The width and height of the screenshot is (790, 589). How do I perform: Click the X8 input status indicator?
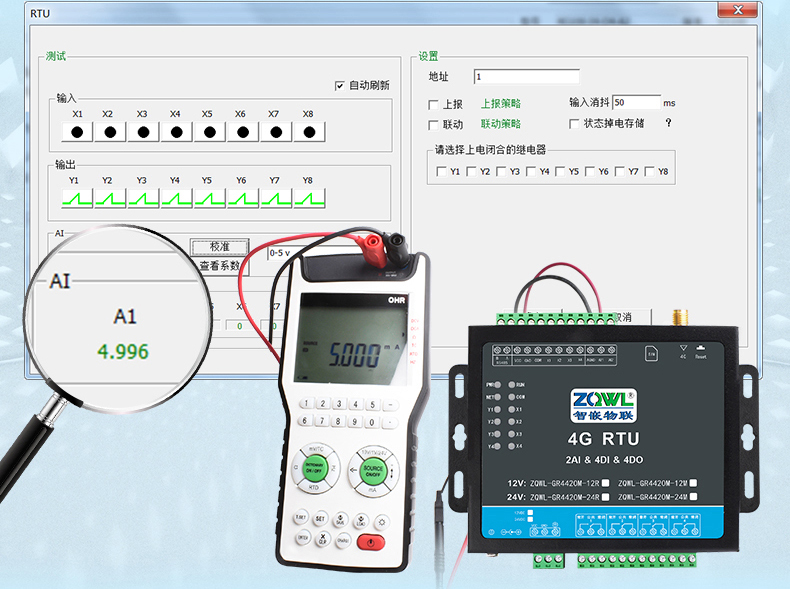pos(309,132)
